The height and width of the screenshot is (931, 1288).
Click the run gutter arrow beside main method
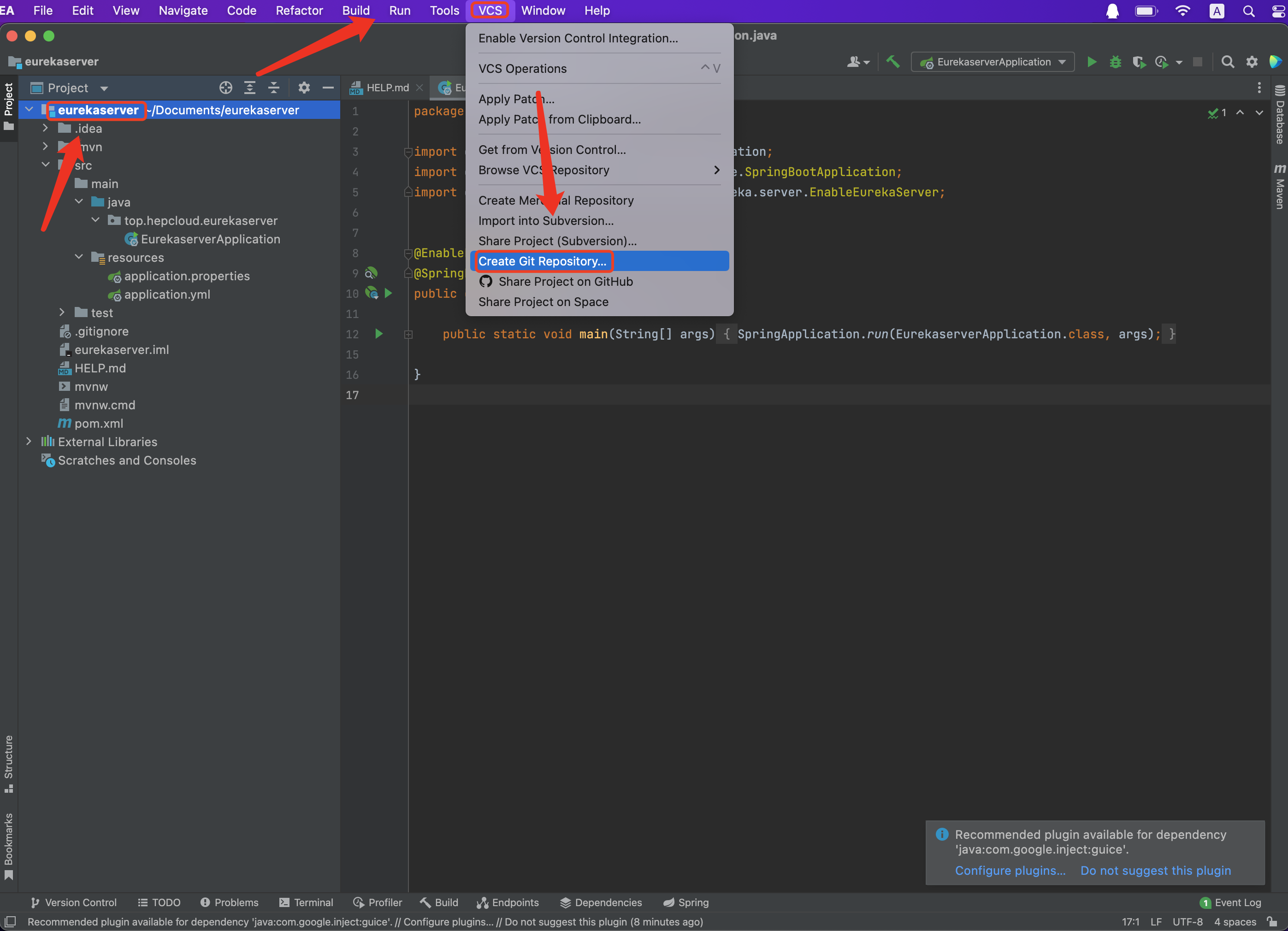click(x=379, y=334)
